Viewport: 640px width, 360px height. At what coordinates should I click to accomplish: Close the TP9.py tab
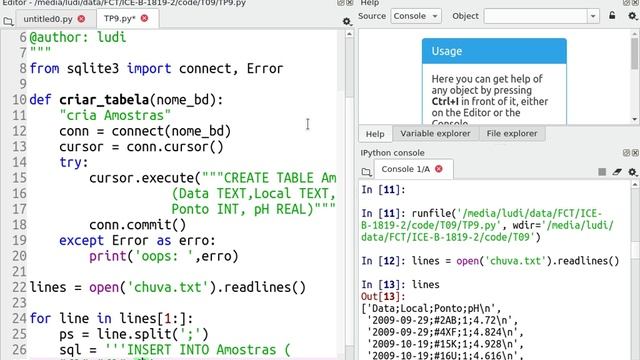(144, 18)
